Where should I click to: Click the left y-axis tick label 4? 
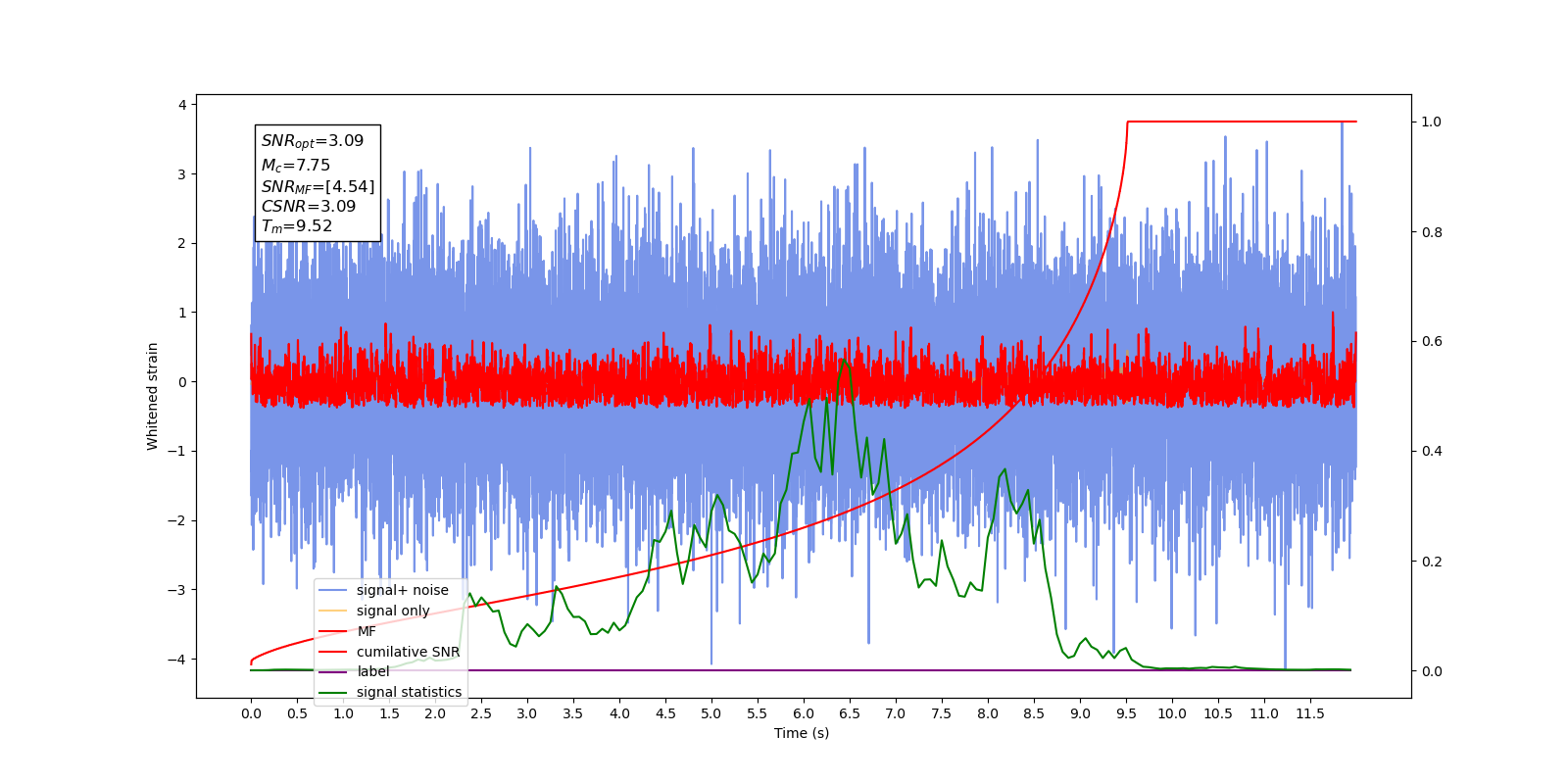[182, 105]
